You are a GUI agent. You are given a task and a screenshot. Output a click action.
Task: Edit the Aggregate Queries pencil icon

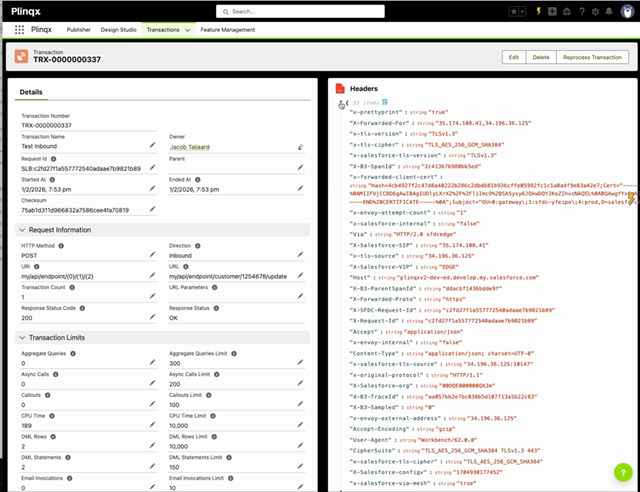coord(152,362)
